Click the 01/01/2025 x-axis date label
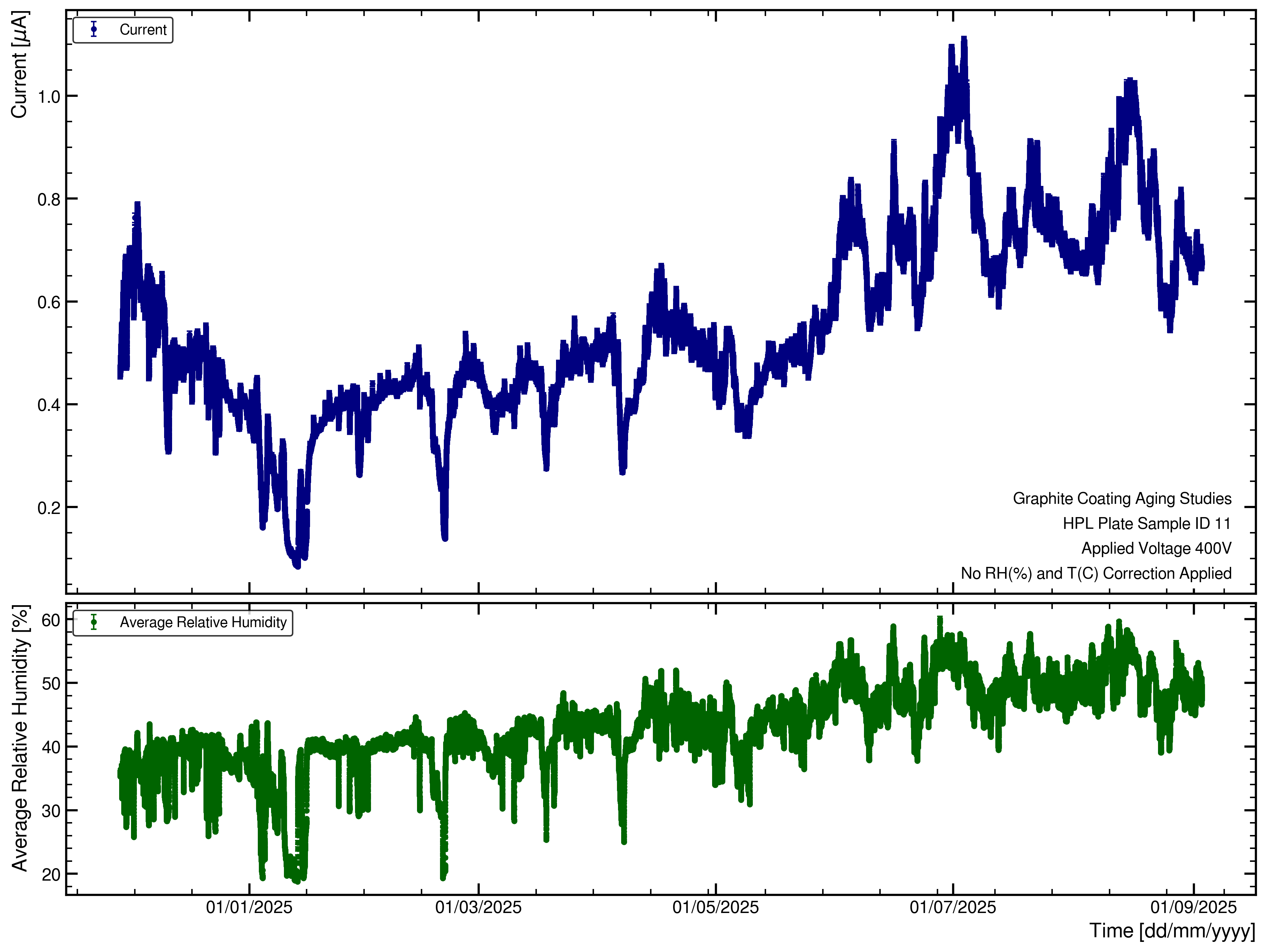 (x=249, y=907)
